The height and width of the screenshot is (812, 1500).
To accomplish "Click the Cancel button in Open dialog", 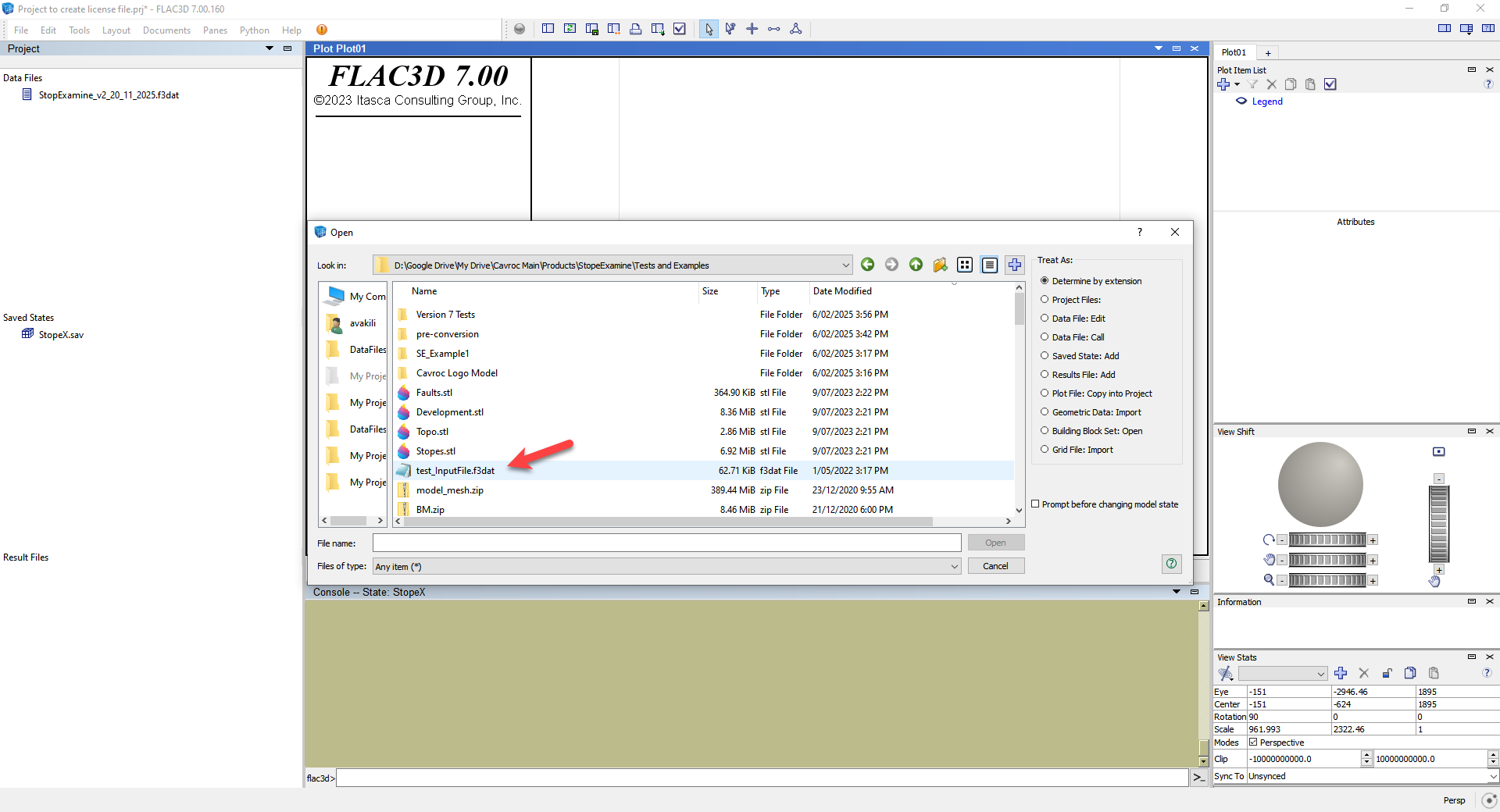I will (x=995, y=566).
